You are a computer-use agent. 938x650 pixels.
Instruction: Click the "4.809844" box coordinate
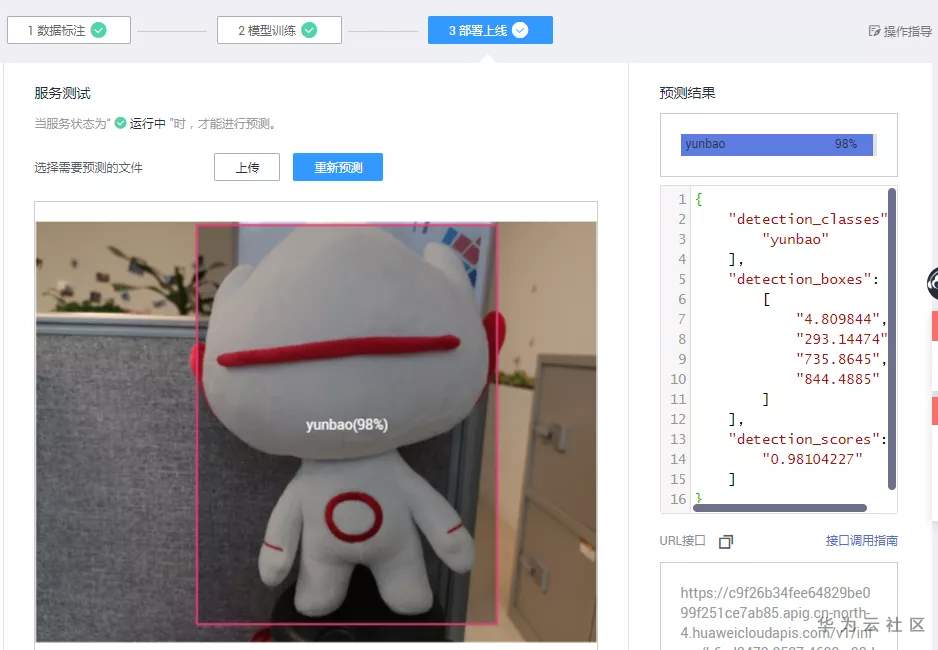click(x=838, y=319)
